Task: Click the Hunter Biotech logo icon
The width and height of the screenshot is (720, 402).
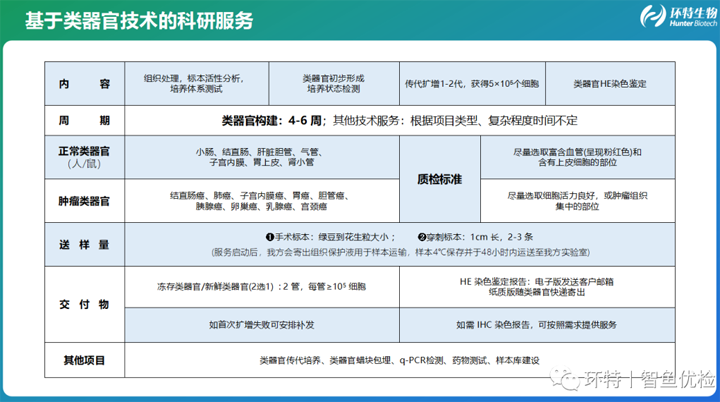Action: (x=653, y=16)
